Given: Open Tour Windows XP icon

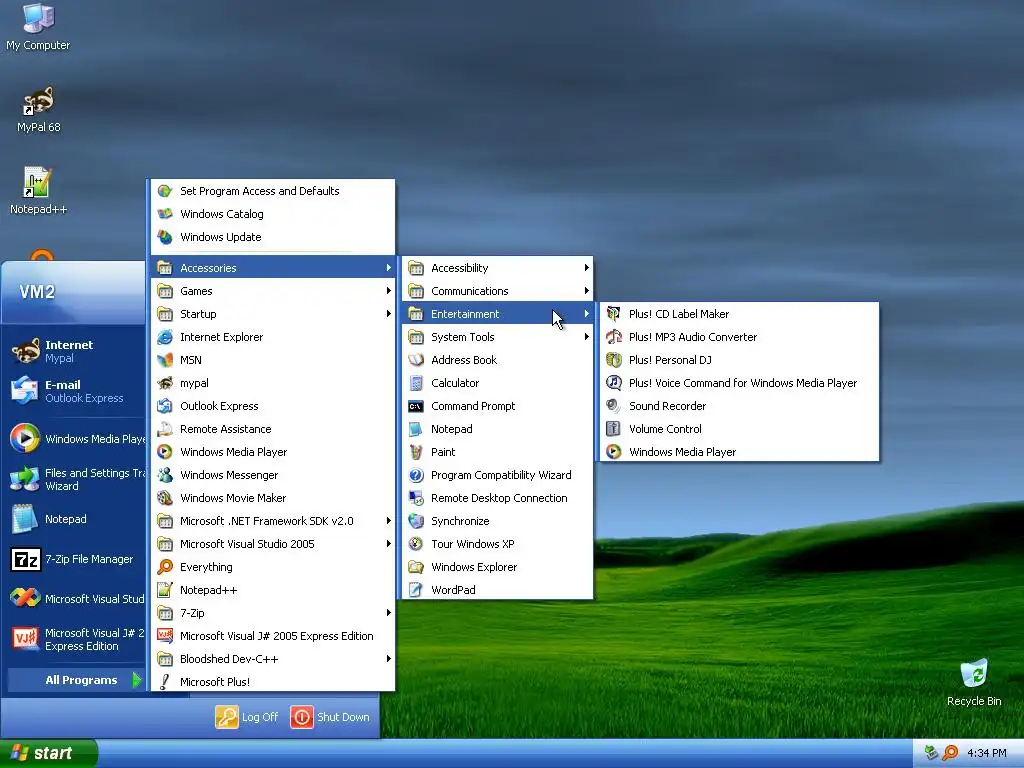Looking at the screenshot, I should (416, 544).
